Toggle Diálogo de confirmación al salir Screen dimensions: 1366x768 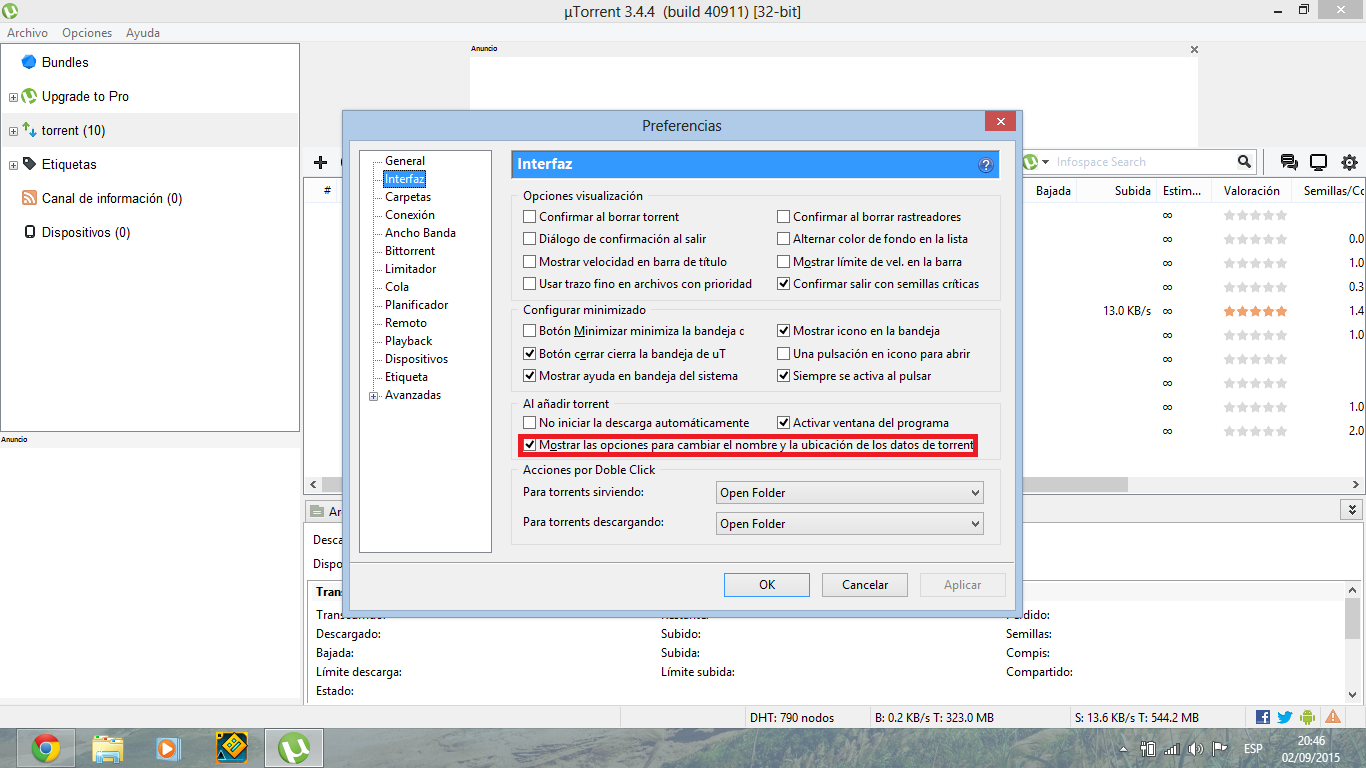[x=530, y=239]
